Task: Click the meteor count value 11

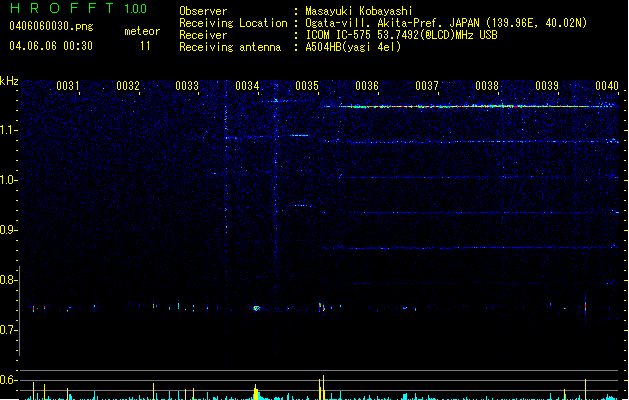Action: pyautogui.click(x=145, y=46)
